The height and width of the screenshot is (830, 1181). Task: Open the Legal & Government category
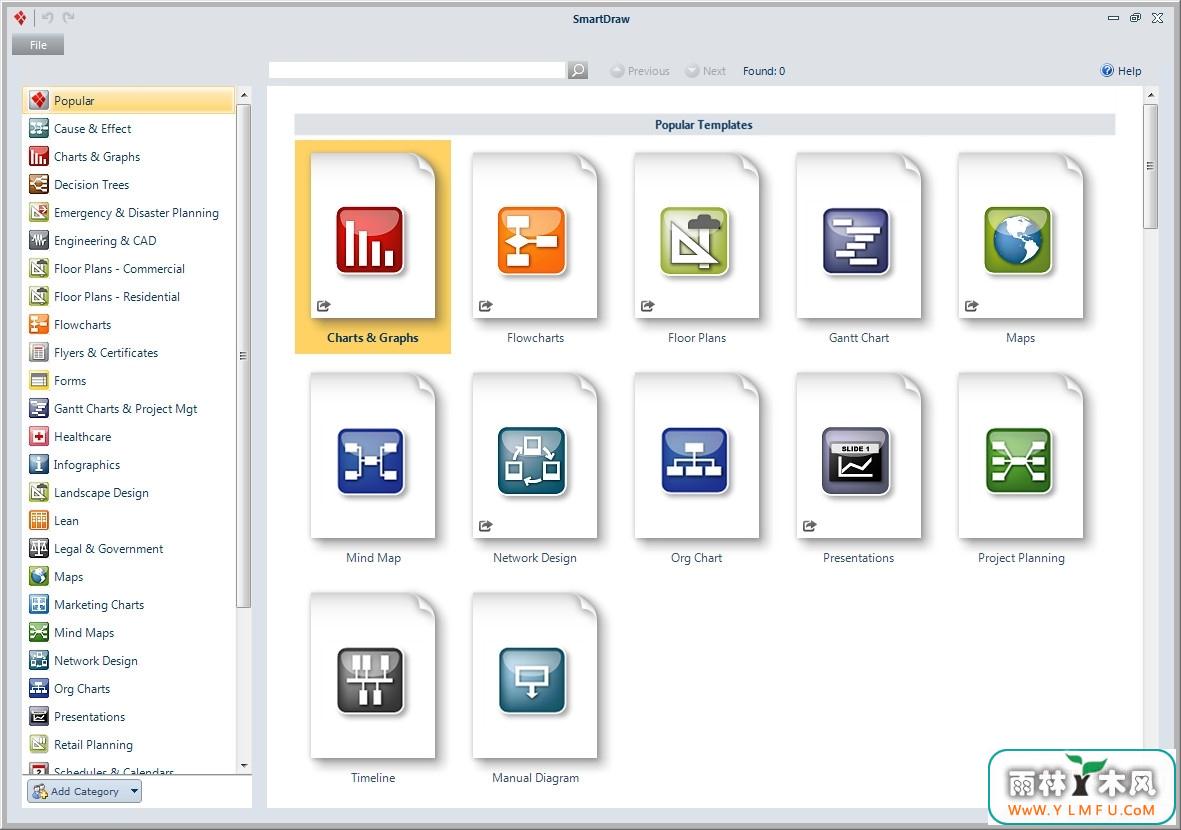pyautogui.click(x=129, y=548)
